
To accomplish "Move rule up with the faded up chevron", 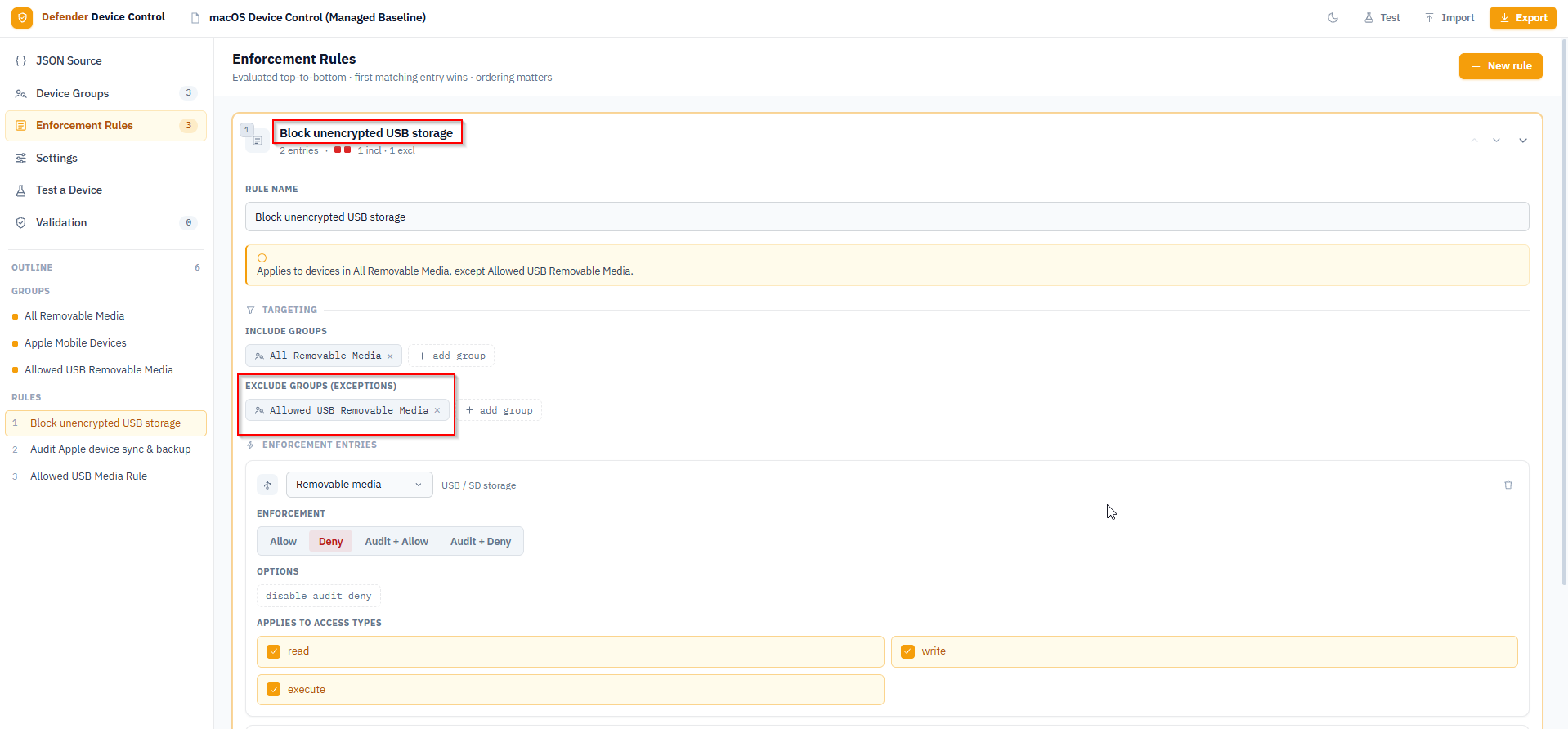I will (1475, 141).
